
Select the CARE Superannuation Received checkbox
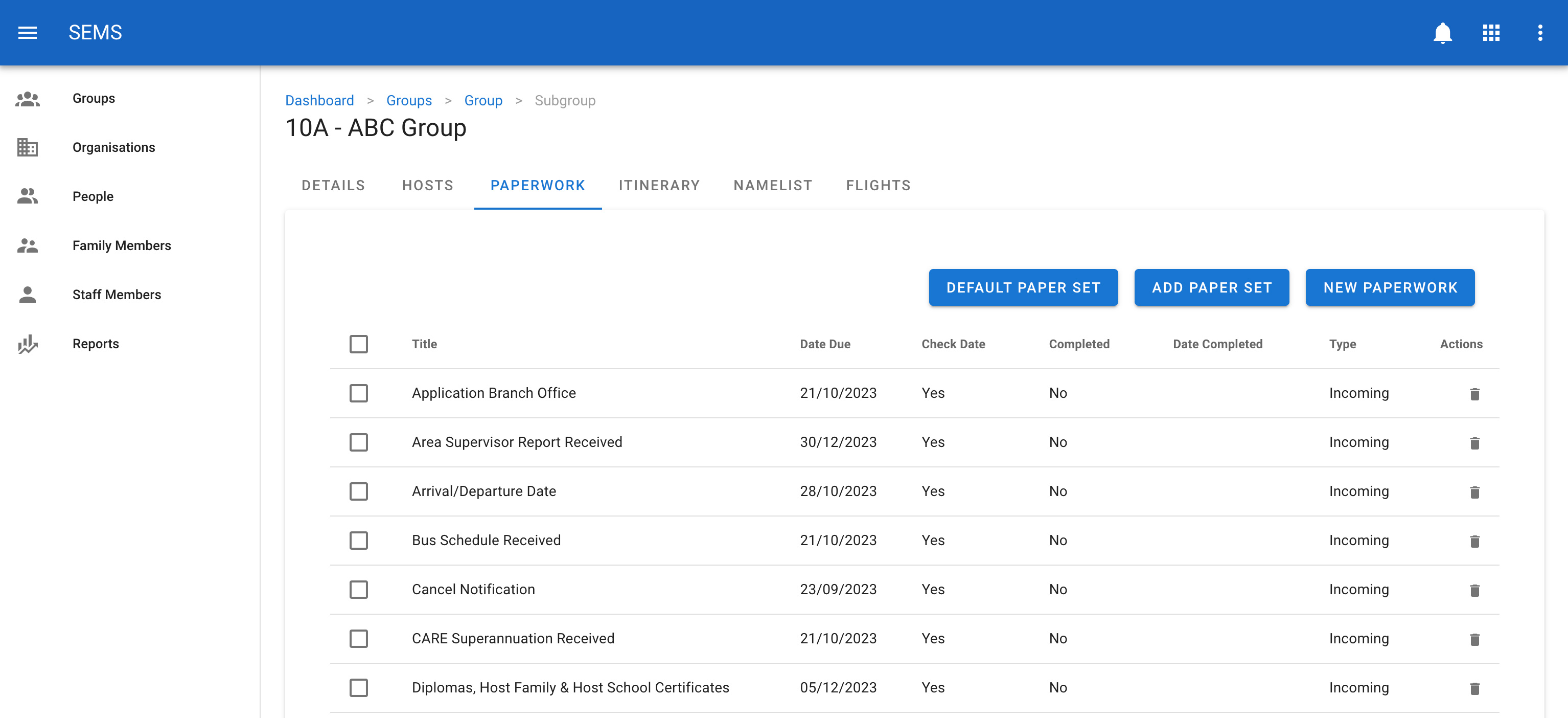(x=358, y=639)
